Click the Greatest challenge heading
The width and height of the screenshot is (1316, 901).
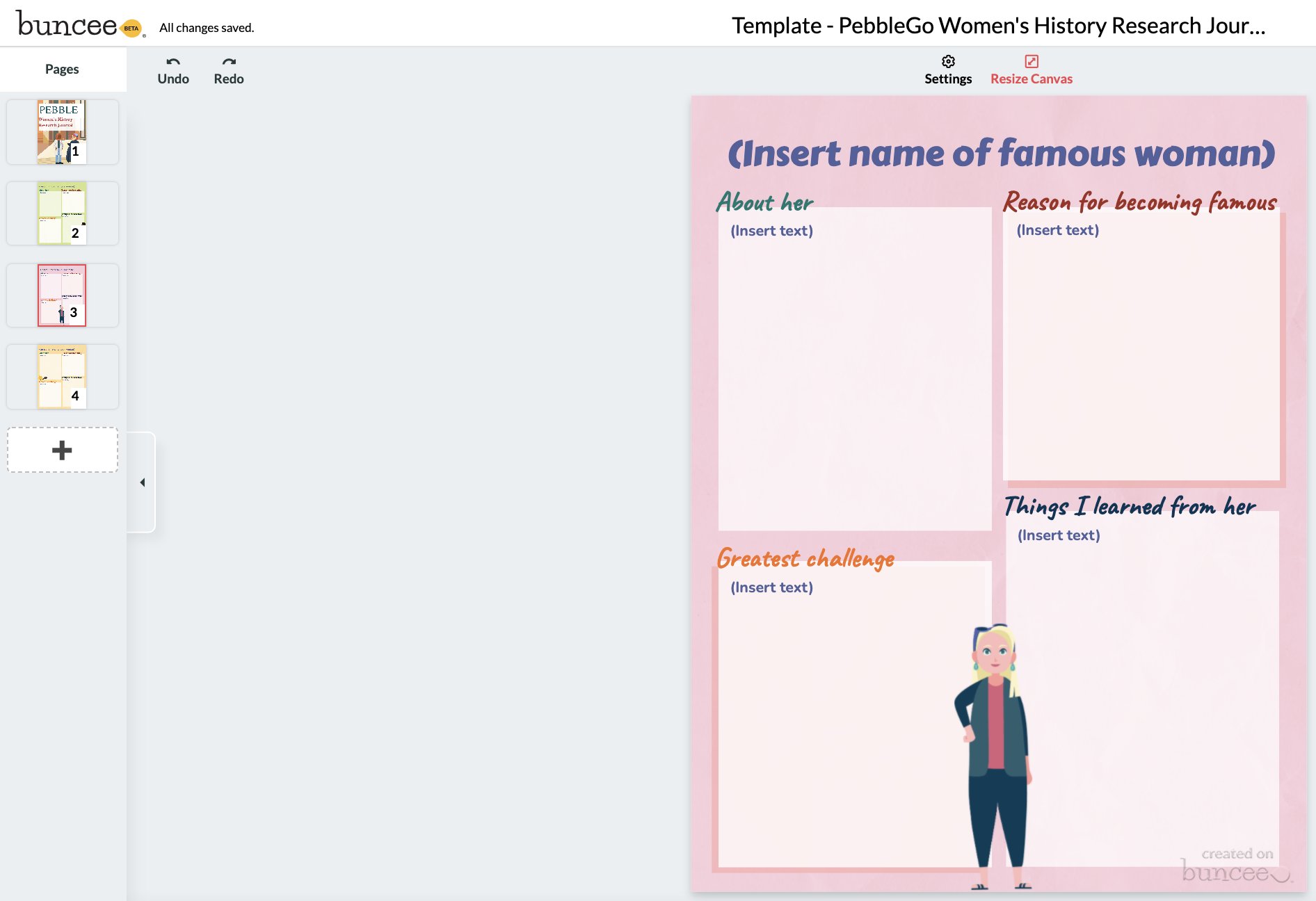805,558
